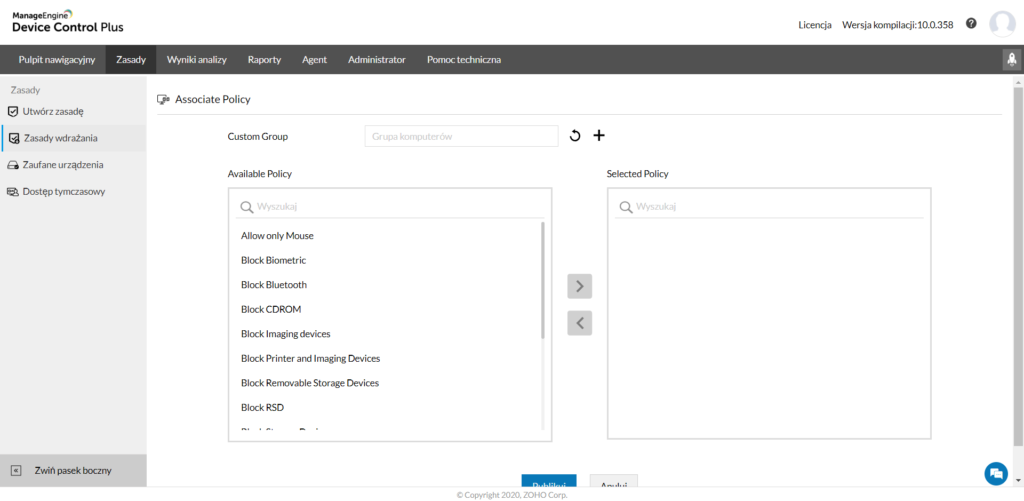
Task: Click the Licencja link
Action: (x=814, y=24)
